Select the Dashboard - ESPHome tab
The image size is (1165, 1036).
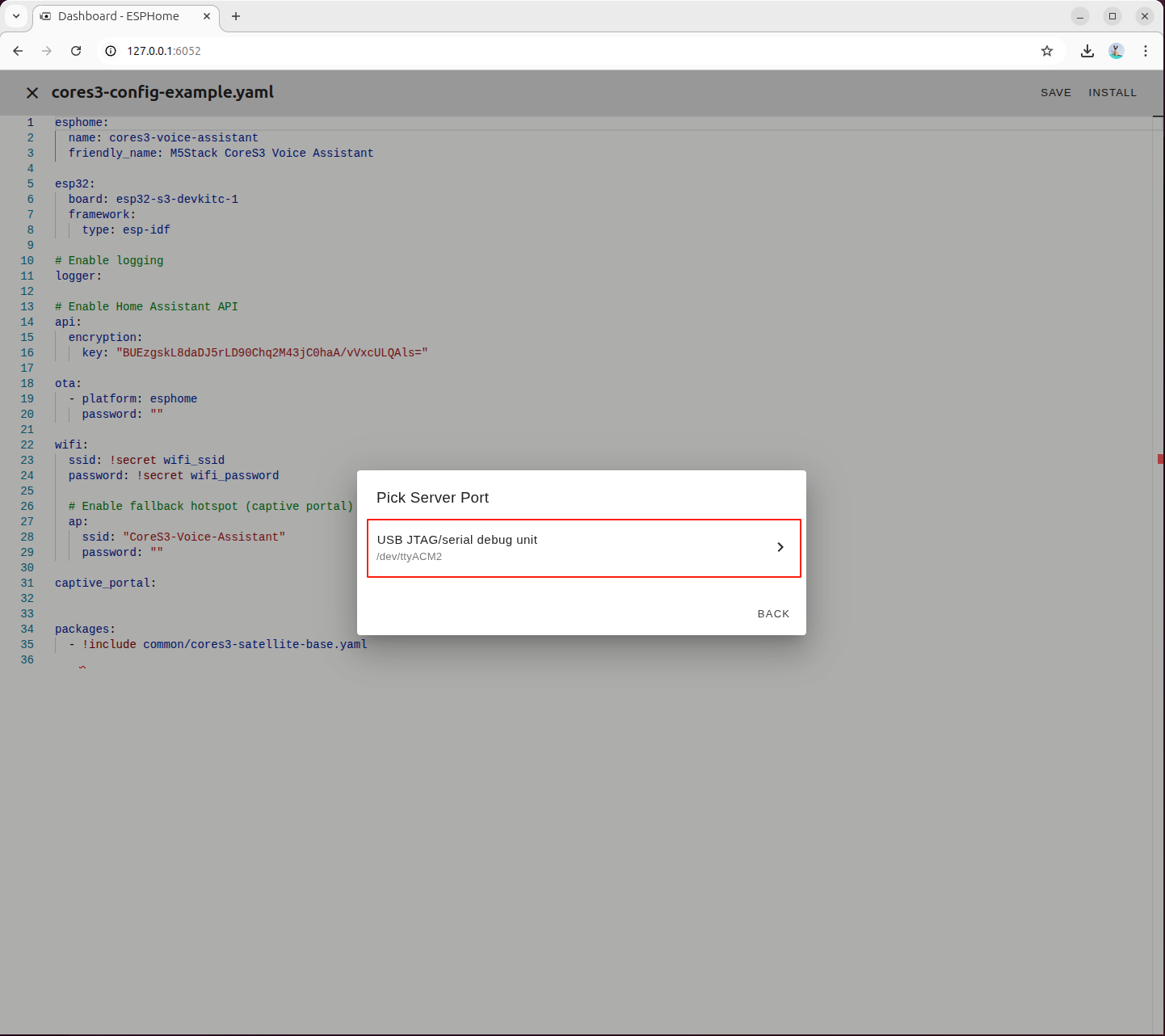119,16
